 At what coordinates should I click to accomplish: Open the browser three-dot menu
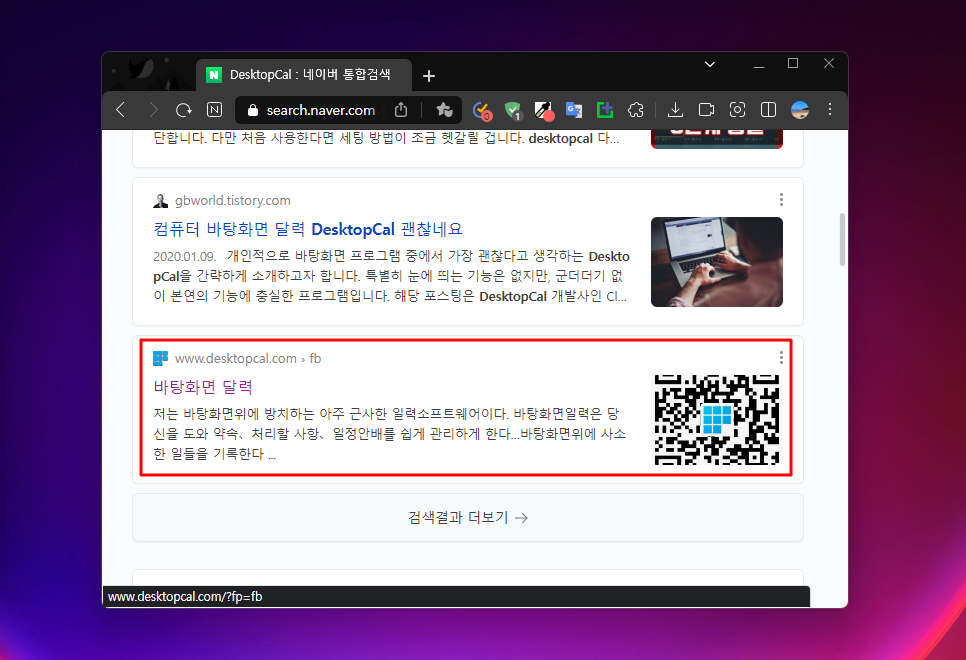830,110
